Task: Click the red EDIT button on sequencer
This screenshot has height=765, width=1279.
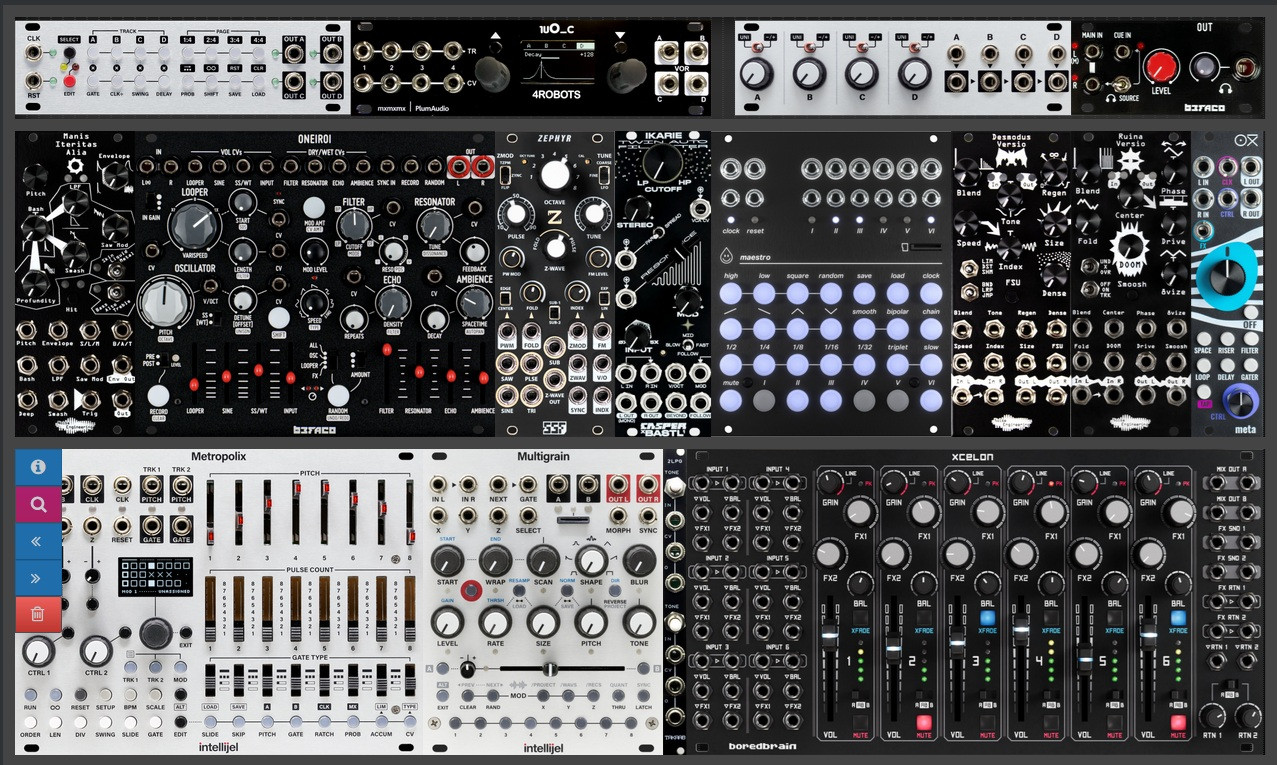Action: point(69,80)
